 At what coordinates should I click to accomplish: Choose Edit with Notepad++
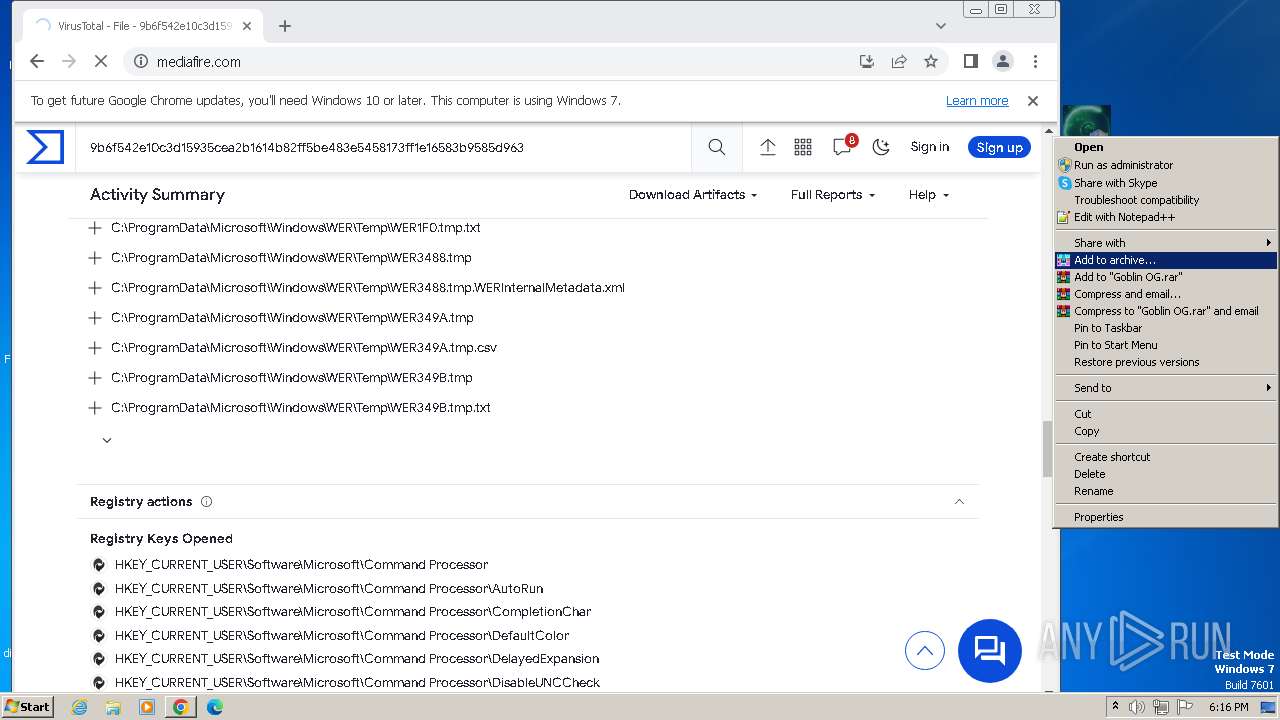[x=1166, y=217]
